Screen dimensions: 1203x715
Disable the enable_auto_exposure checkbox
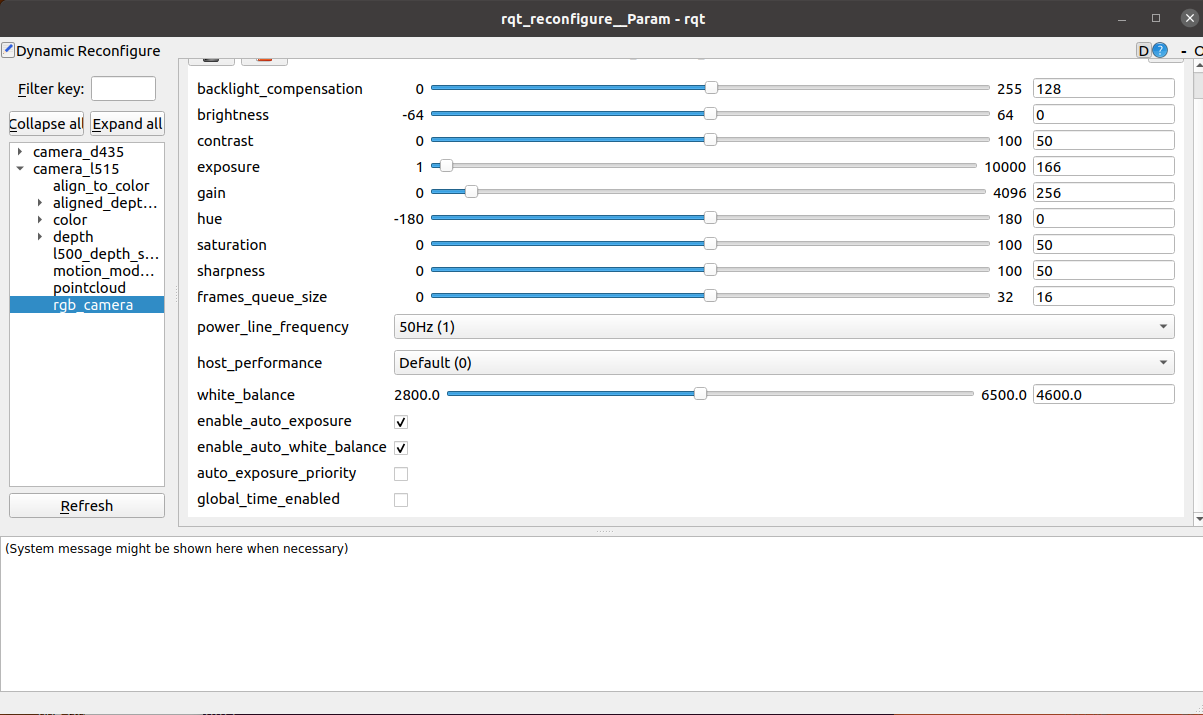(x=400, y=421)
